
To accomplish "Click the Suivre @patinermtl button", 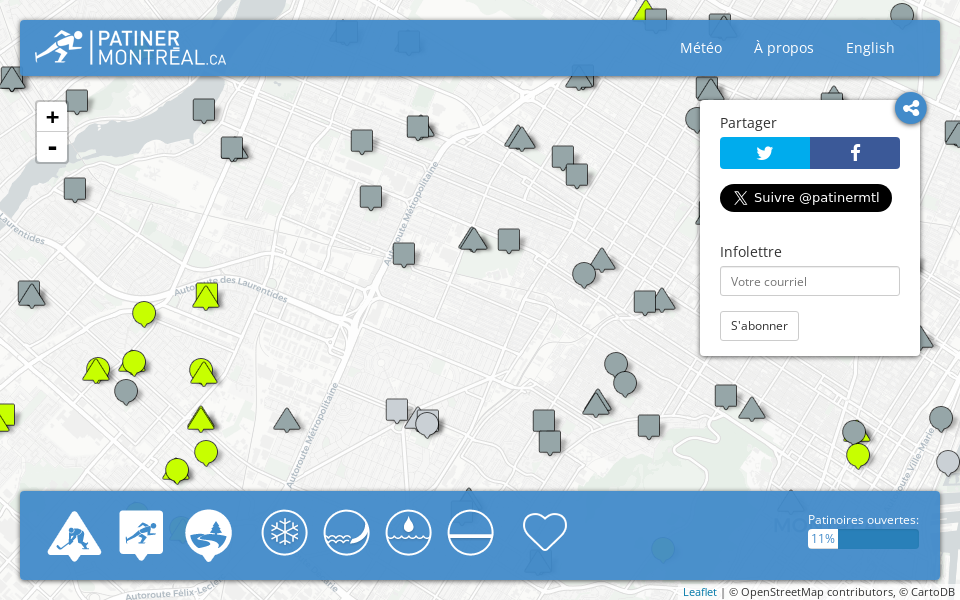I will tap(806, 198).
